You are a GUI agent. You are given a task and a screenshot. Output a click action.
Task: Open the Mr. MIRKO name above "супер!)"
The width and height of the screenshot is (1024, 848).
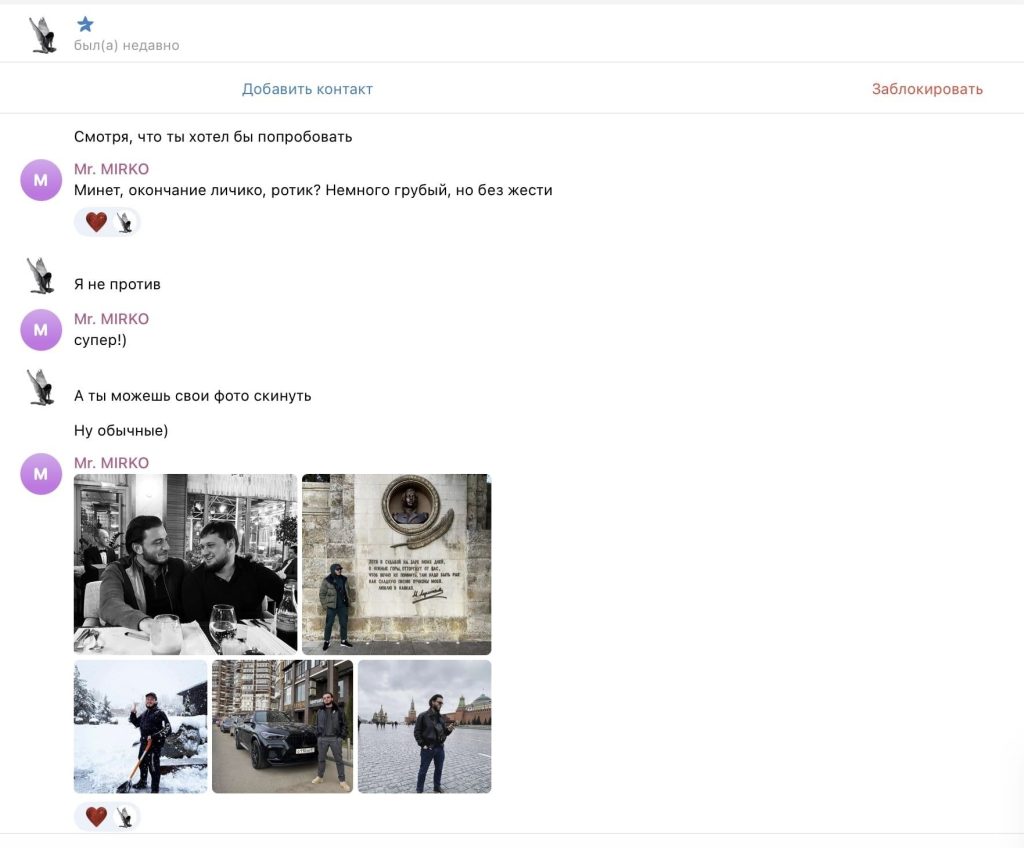tap(111, 319)
